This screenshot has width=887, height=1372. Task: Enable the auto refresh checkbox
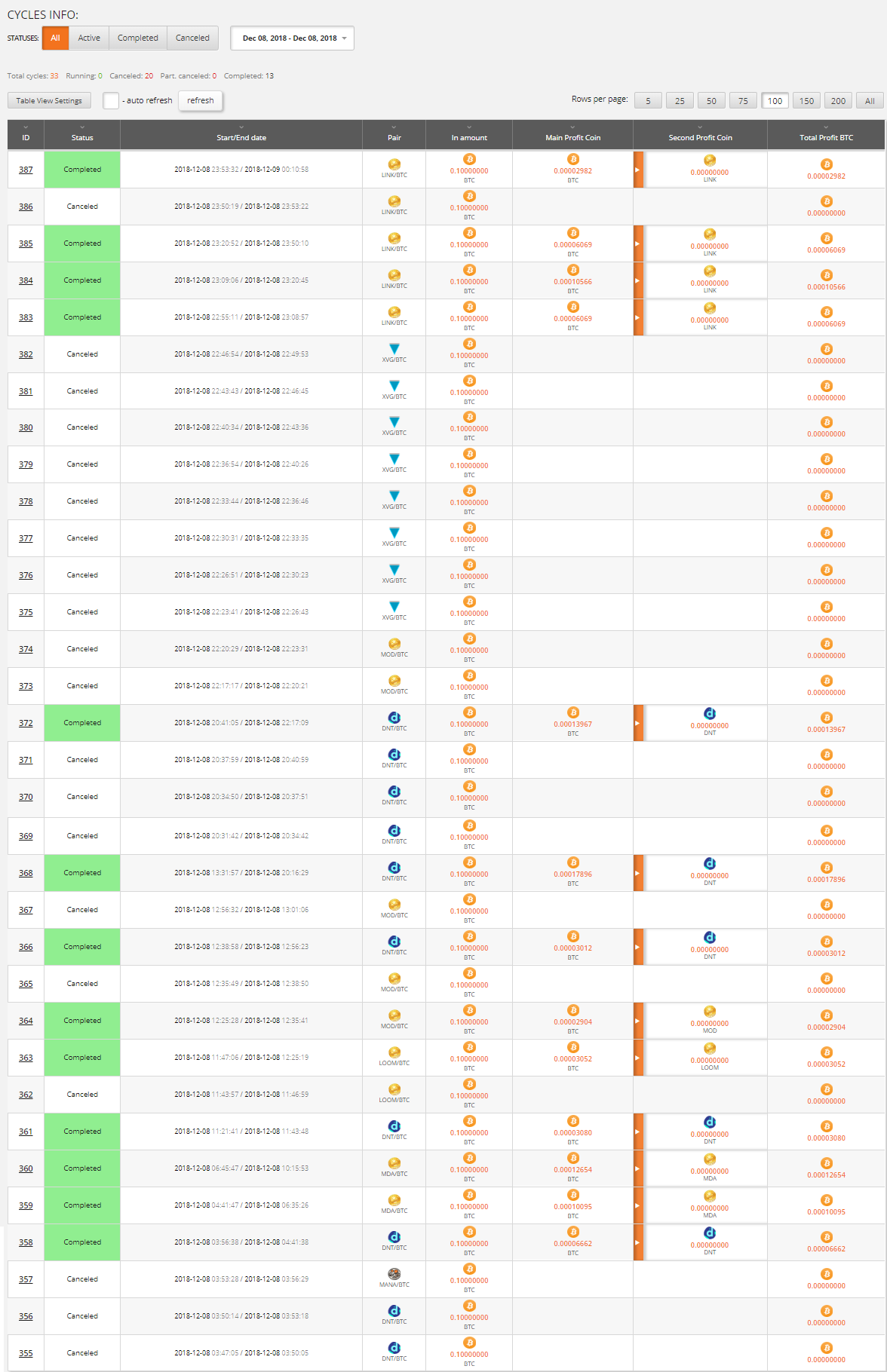[x=111, y=101]
